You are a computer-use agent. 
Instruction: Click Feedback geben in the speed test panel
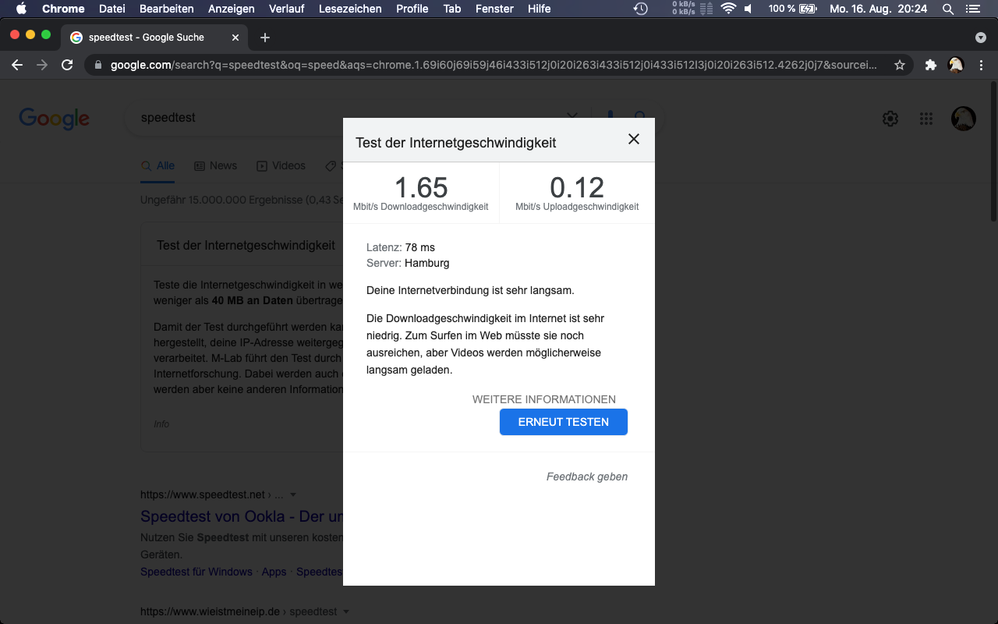click(587, 476)
